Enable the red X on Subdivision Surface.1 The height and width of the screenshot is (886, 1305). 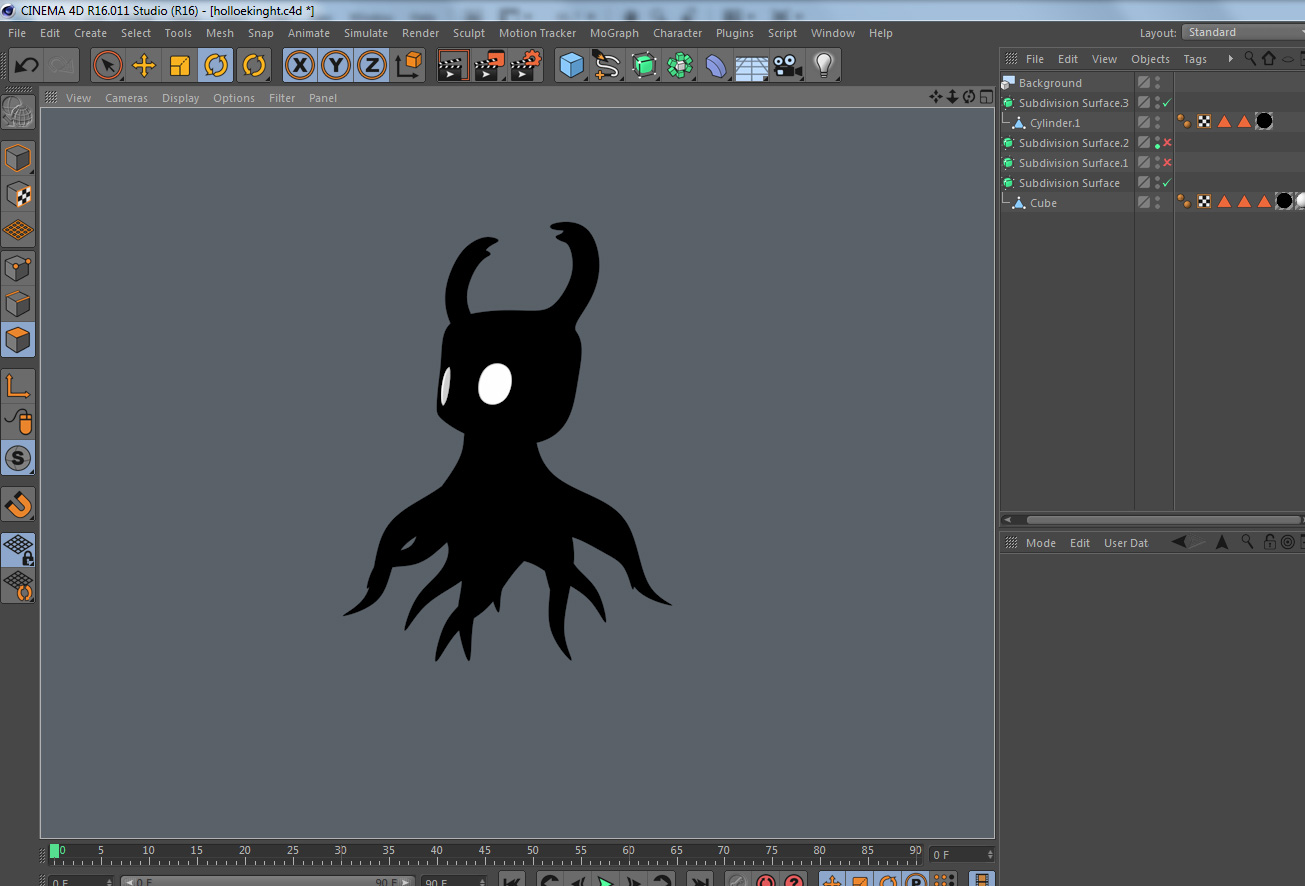coord(1167,162)
